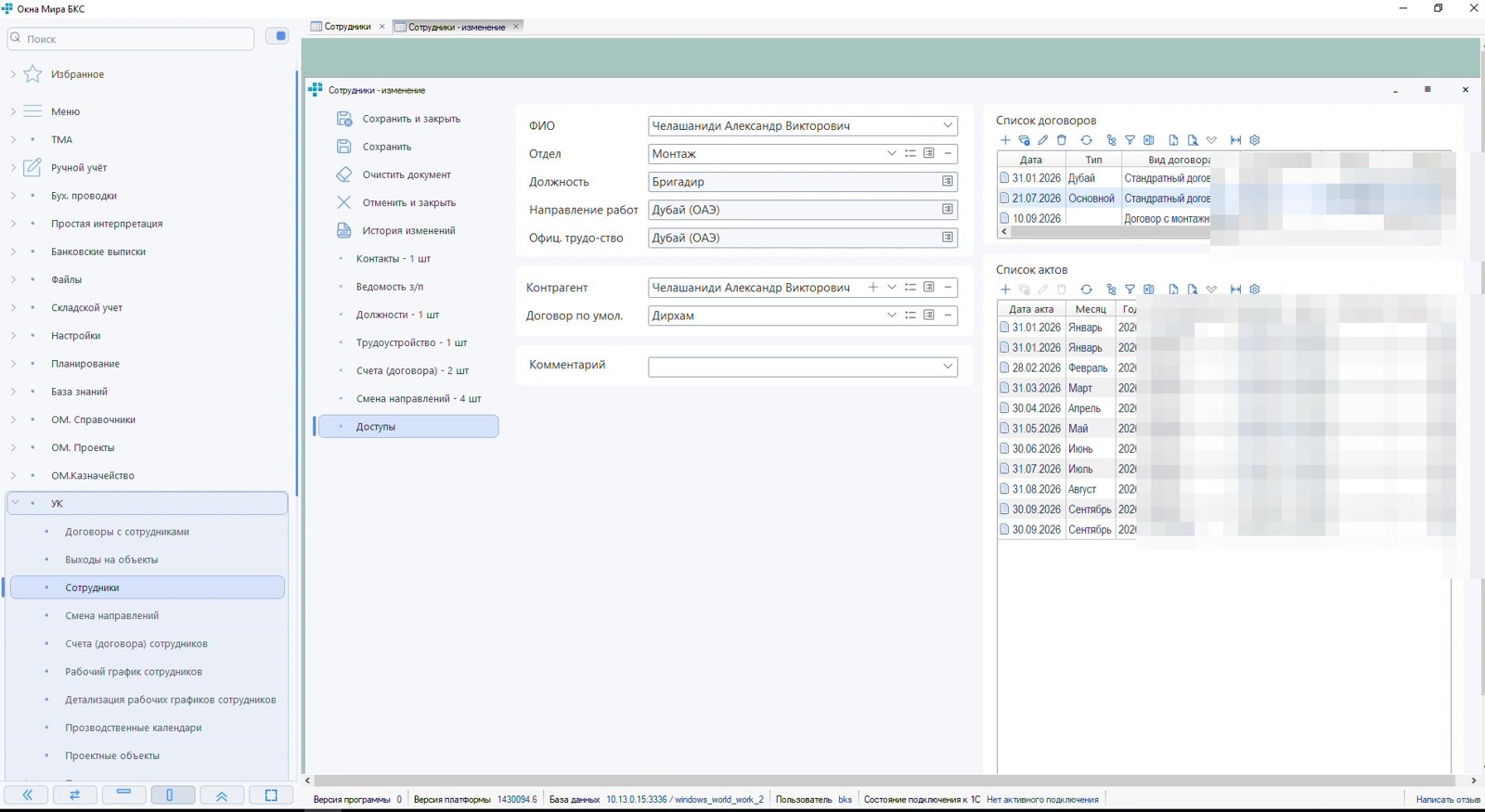The width and height of the screenshot is (1485, 812).
Task: Click the edit pencil in Список договоров toolbar
Action: (x=1043, y=140)
